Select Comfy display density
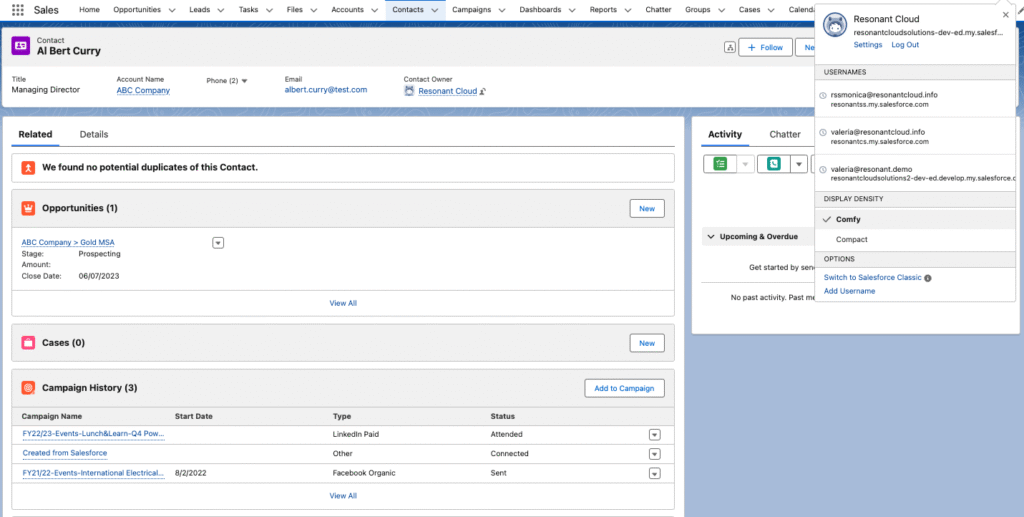This screenshot has height=517, width=1024. click(848, 219)
